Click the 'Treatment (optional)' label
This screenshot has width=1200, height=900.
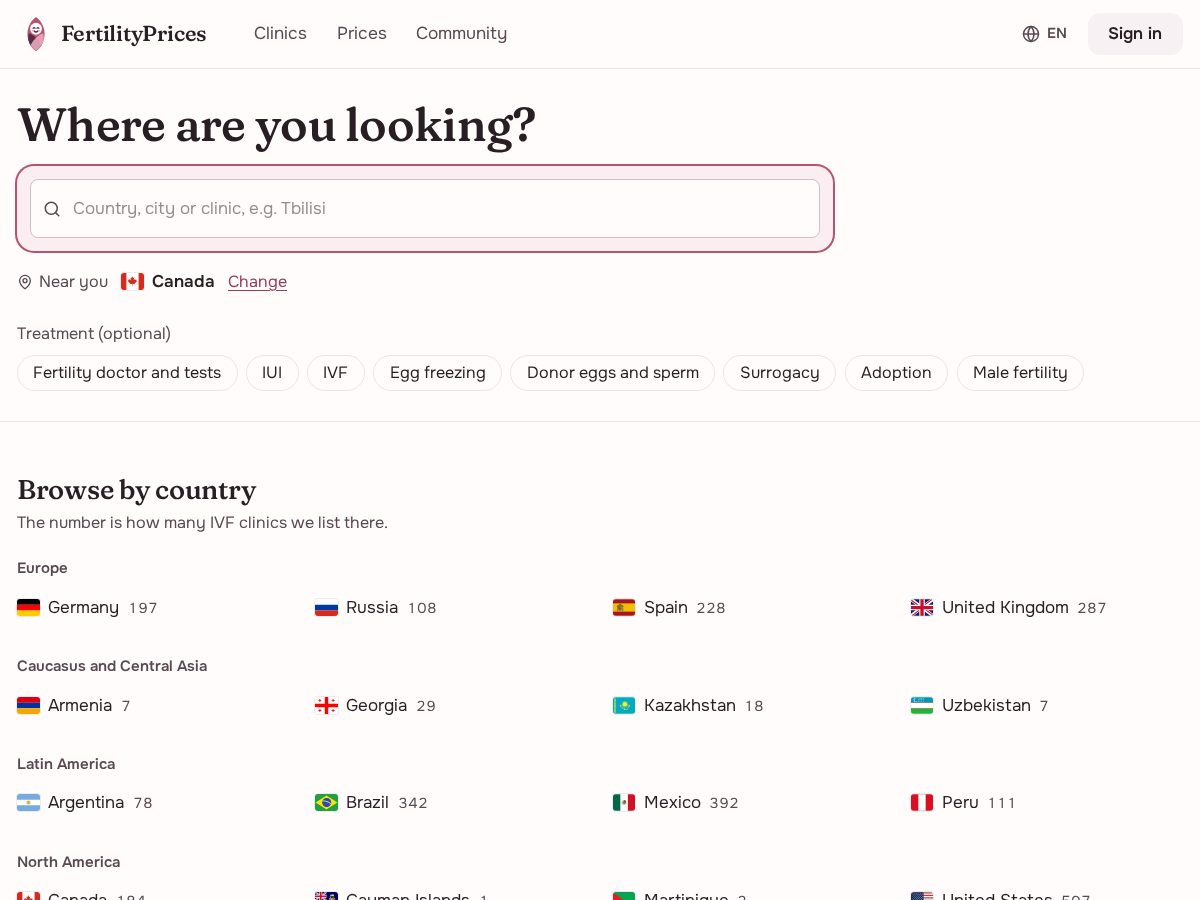pyautogui.click(x=94, y=334)
